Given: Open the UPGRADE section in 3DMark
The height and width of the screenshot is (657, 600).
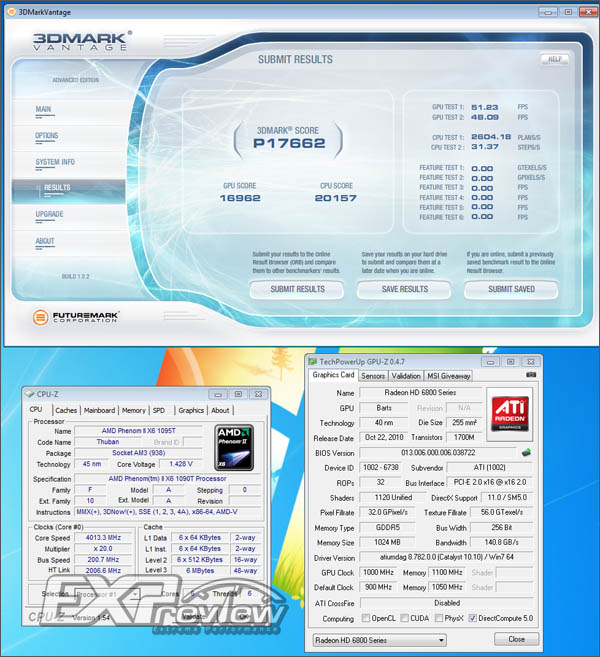Looking at the screenshot, I should tap(49, 214).
